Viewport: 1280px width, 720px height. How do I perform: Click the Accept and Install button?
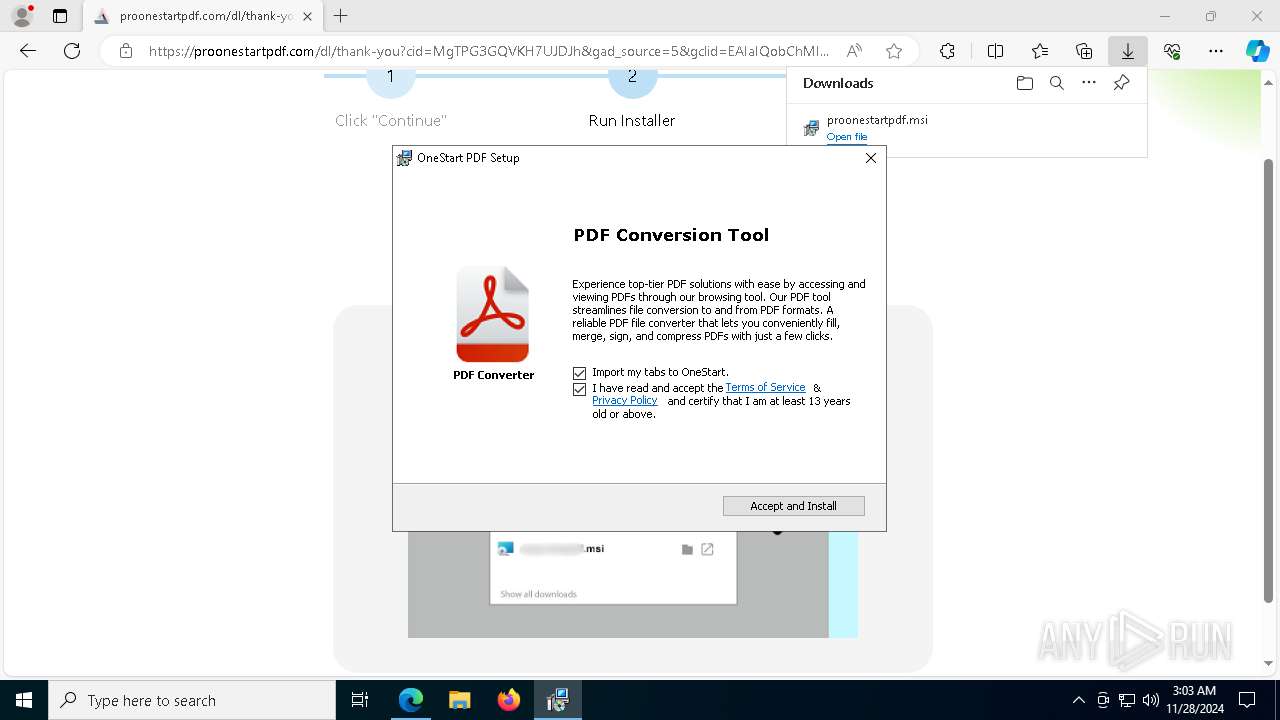[x=793, y=506]
